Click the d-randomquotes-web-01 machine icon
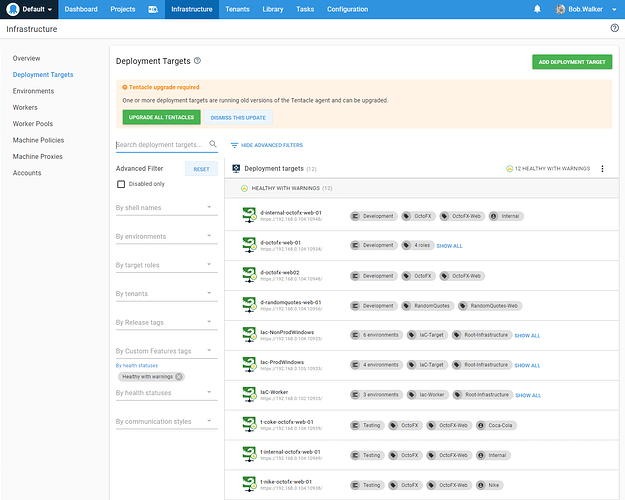625x500 pixels. click(249, 305)
